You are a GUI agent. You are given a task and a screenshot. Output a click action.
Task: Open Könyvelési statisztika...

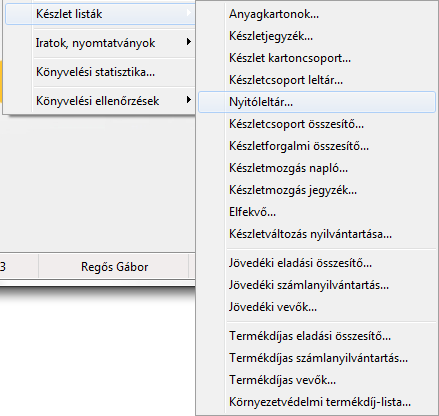coord(100,72)
